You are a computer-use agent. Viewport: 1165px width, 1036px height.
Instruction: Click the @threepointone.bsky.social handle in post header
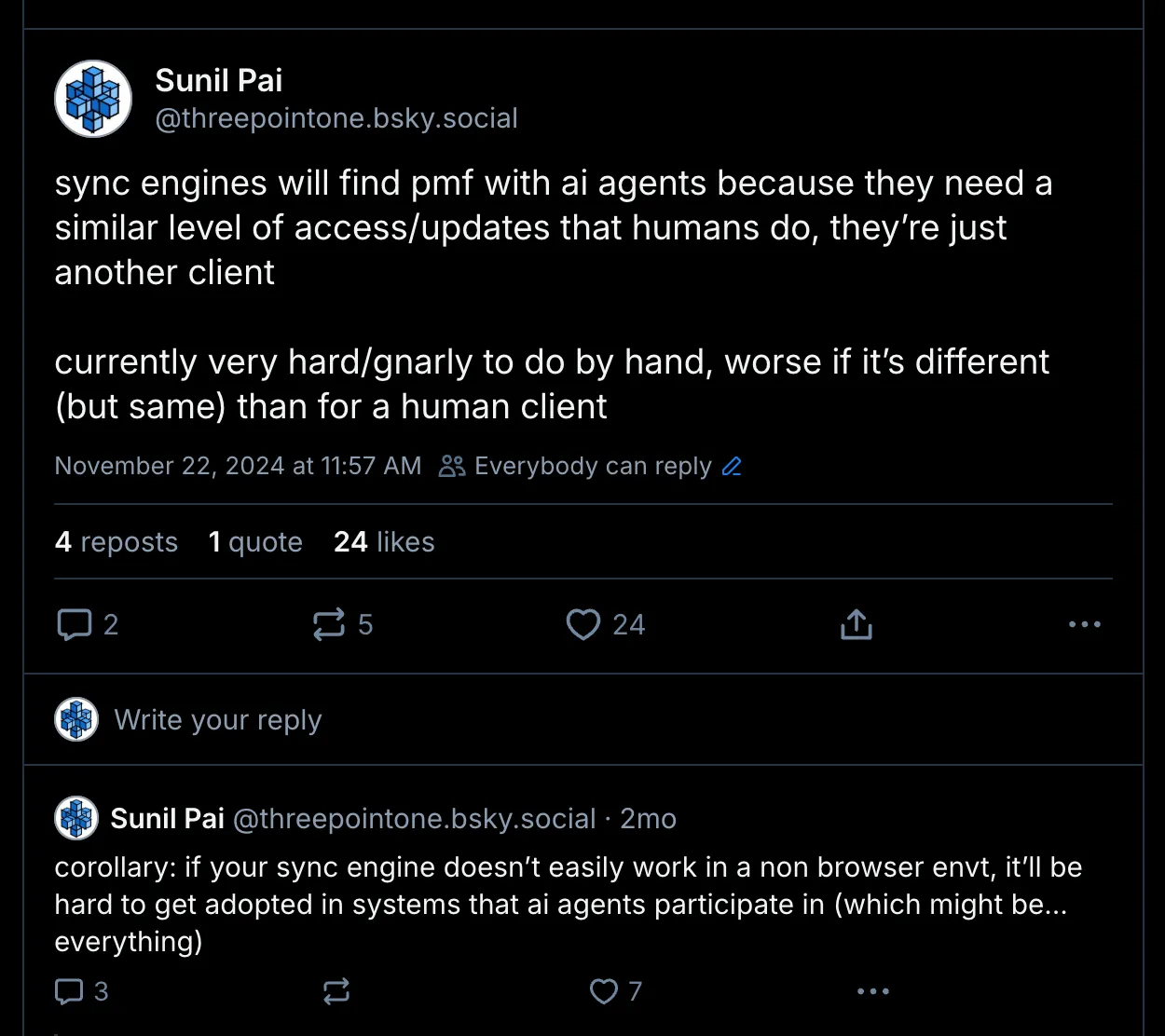(x=336, y=118)
